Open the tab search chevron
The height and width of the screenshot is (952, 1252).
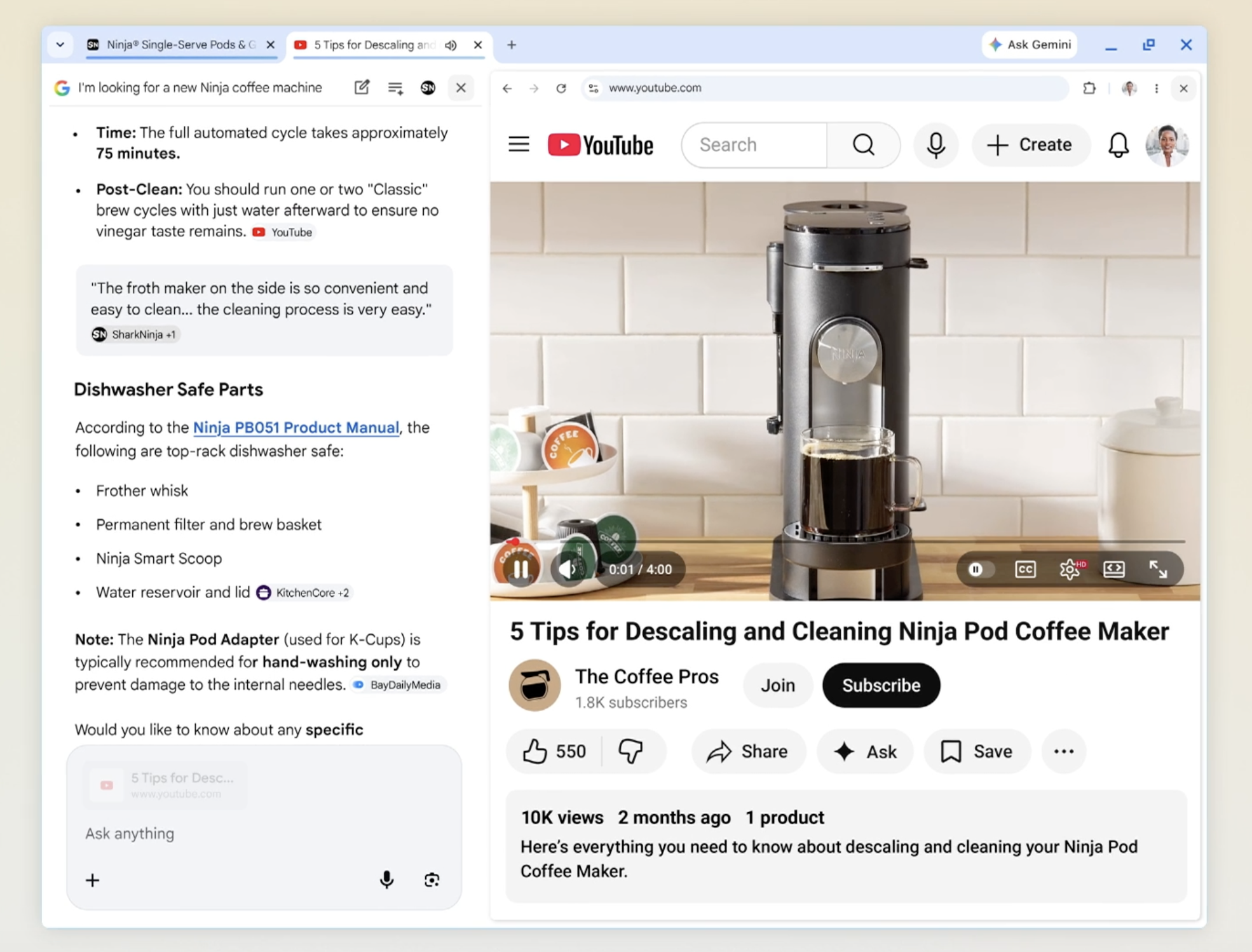[60, 44]
